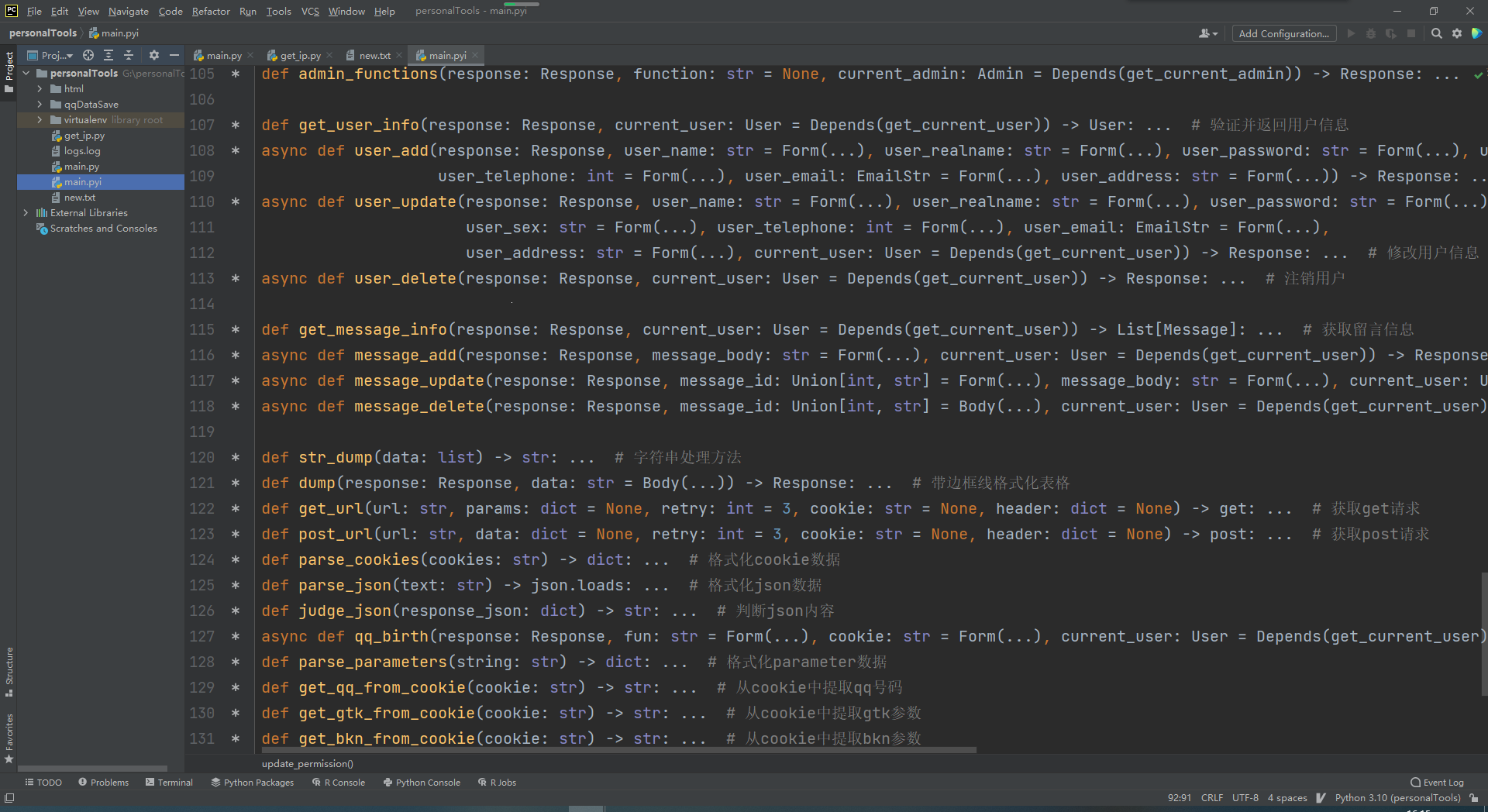Click the read-only lock status icon

tap(1473, 797)
